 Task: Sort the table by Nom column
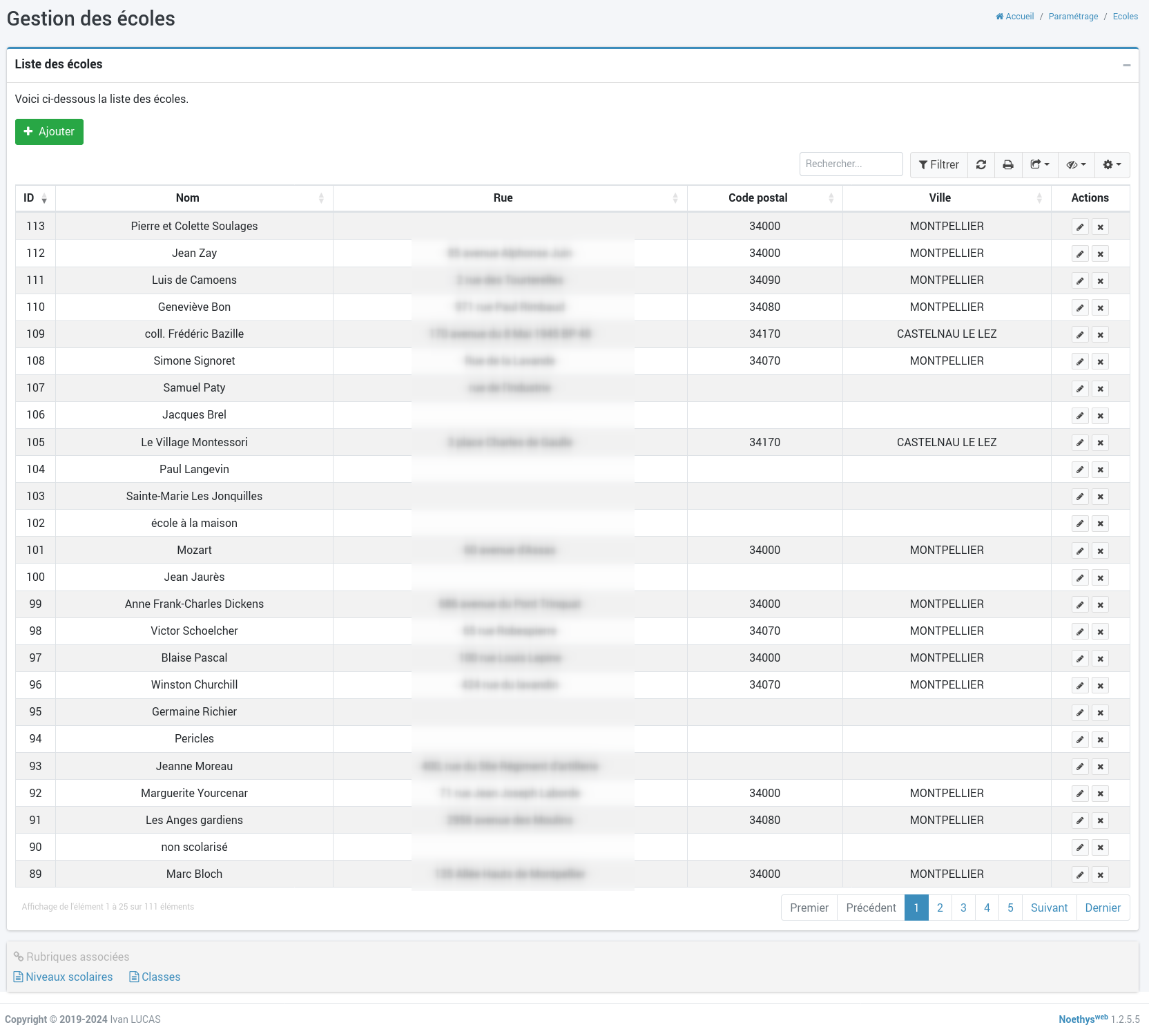click(x=187, y=198)
